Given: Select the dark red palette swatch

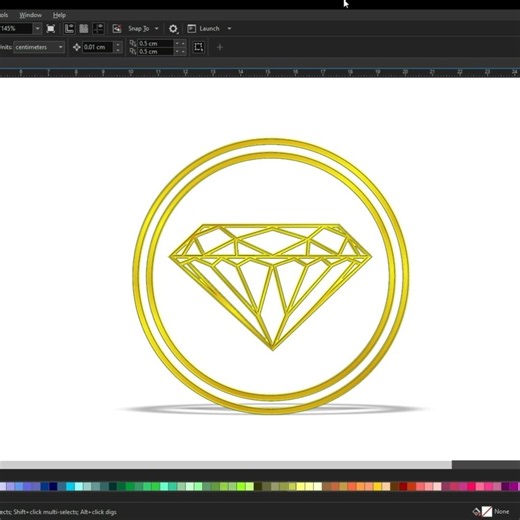Looking at the screenshot, I should (x=403, y=487).
